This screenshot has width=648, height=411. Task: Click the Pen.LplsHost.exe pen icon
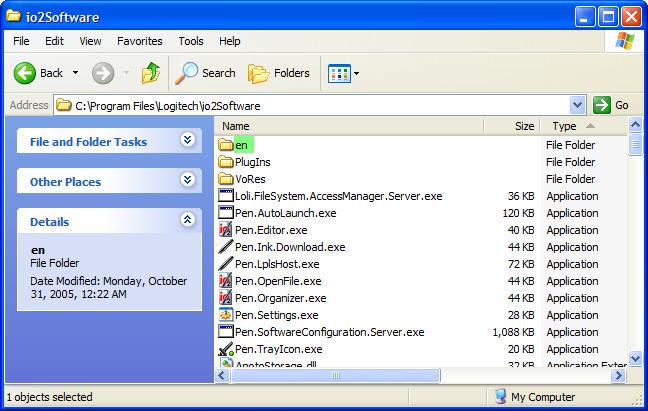tap(226, 264)
